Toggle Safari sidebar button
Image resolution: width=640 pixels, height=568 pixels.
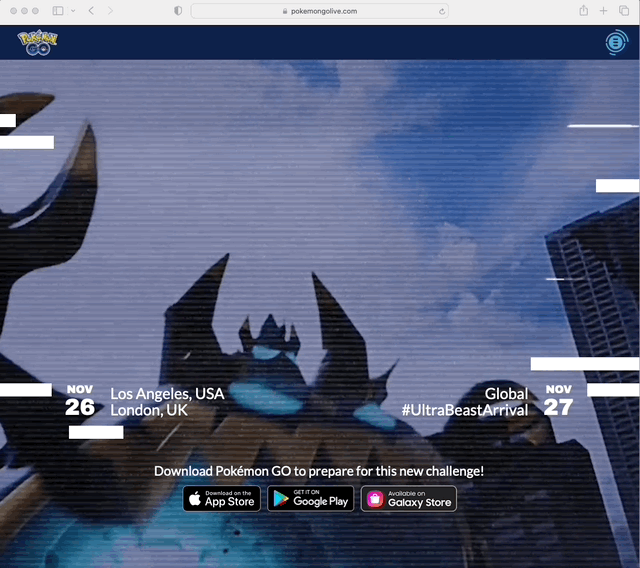58,11
